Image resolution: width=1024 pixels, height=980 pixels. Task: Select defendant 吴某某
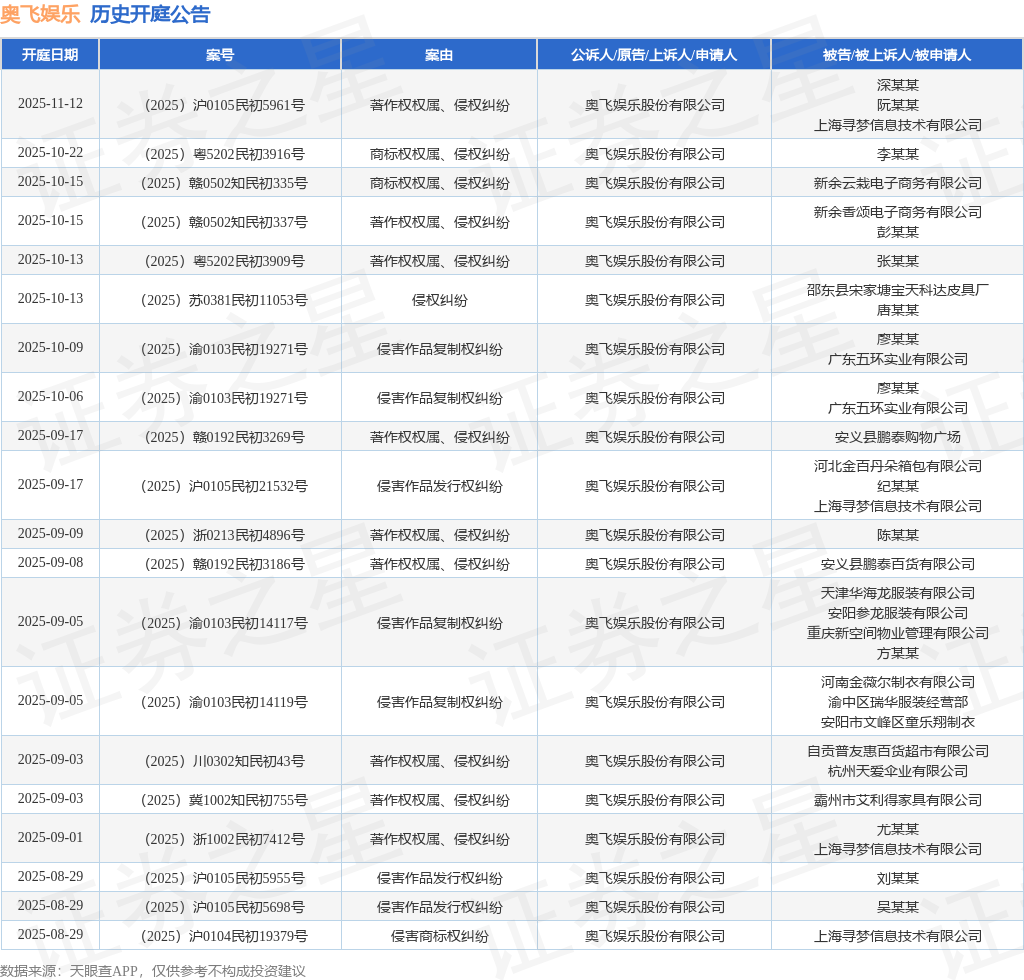click(897, 907)
